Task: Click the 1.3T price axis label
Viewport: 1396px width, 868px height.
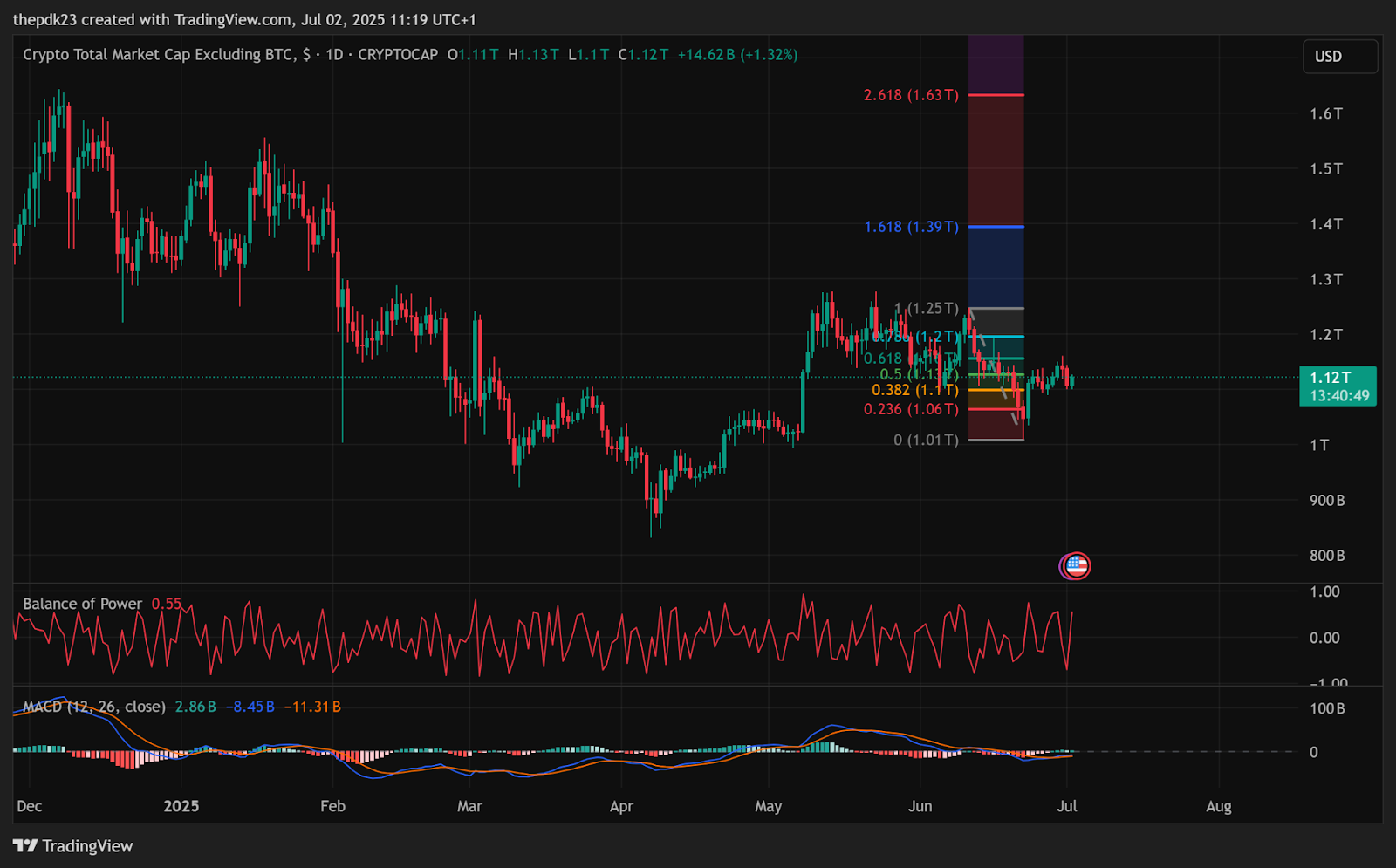Action: coord(1326,279)
